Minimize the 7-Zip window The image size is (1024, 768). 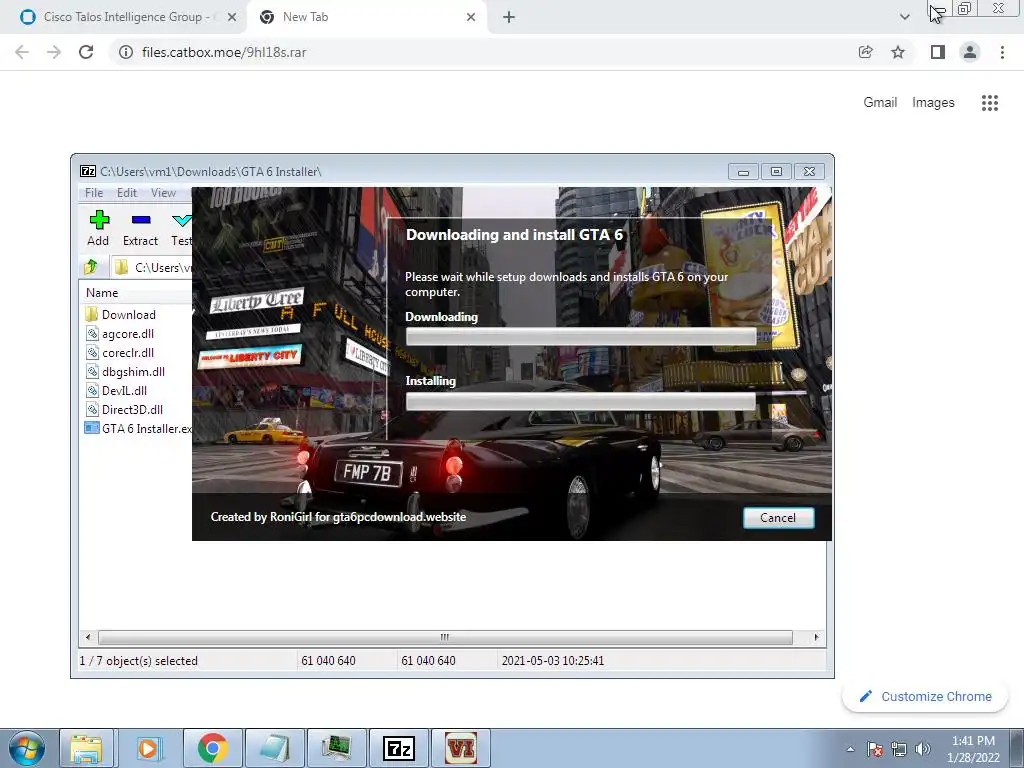(743, 172)
